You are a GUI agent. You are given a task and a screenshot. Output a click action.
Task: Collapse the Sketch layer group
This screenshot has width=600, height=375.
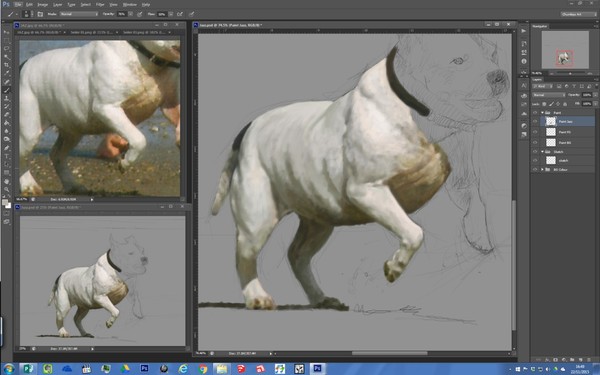coord(542,152)
